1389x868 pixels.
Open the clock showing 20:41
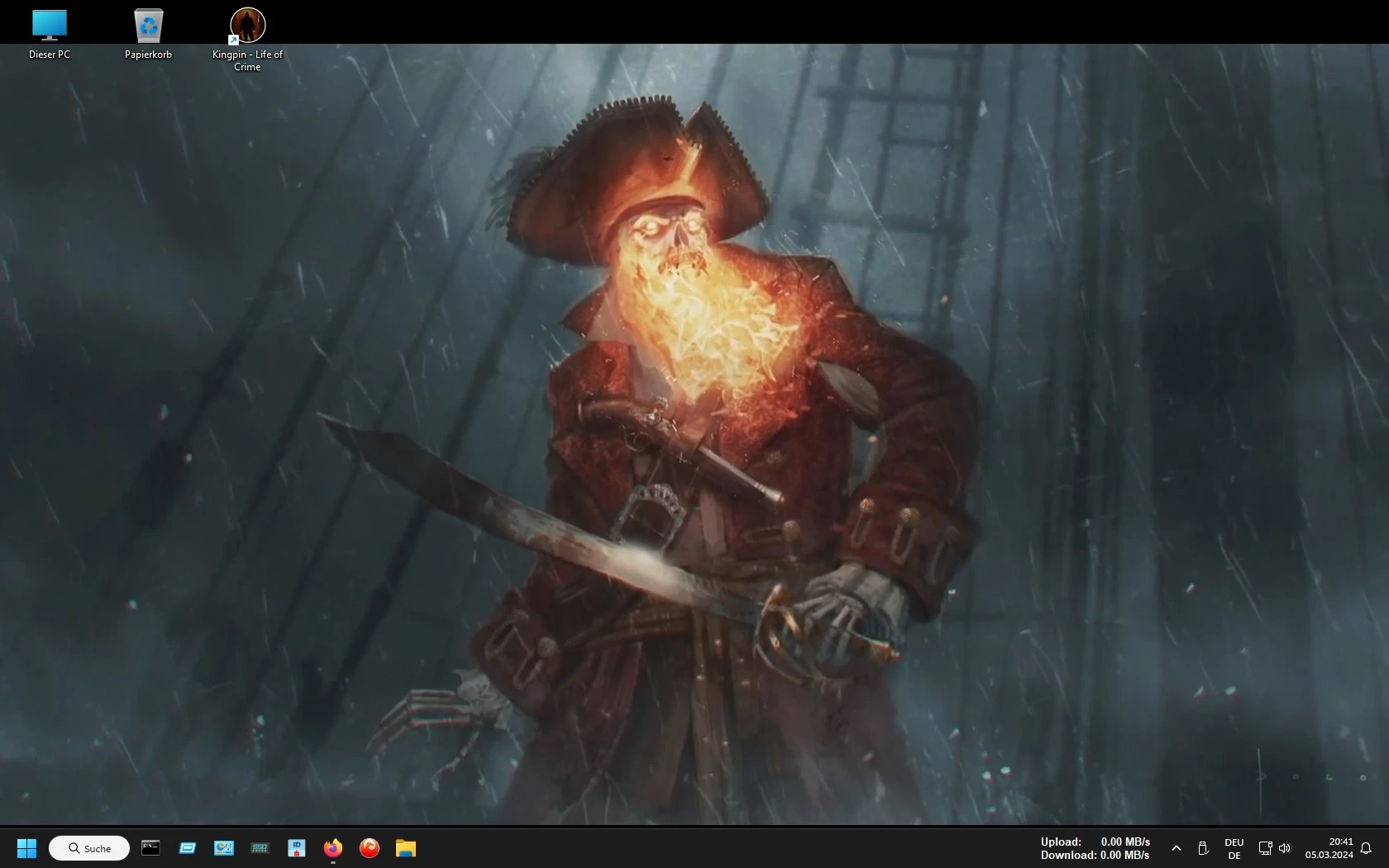(x=1329, y=848)
